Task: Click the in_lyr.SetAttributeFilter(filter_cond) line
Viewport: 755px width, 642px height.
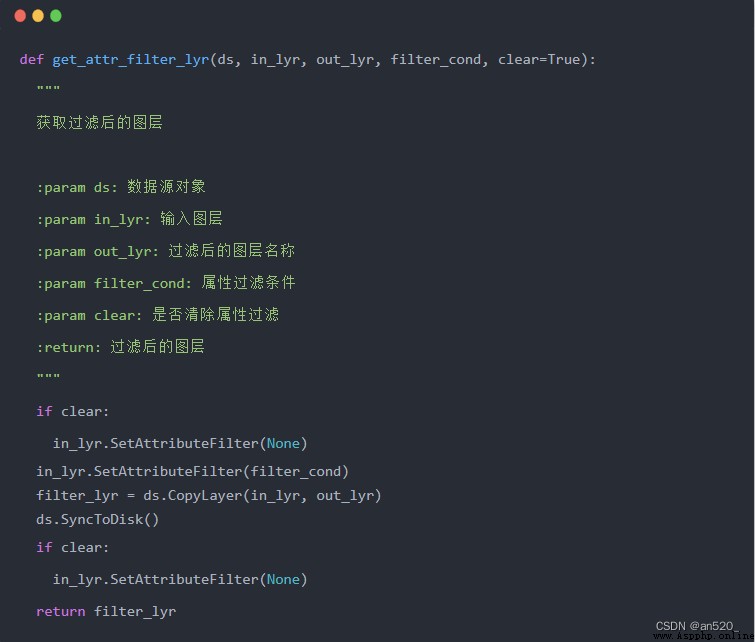Action: (x=192, y=472)
